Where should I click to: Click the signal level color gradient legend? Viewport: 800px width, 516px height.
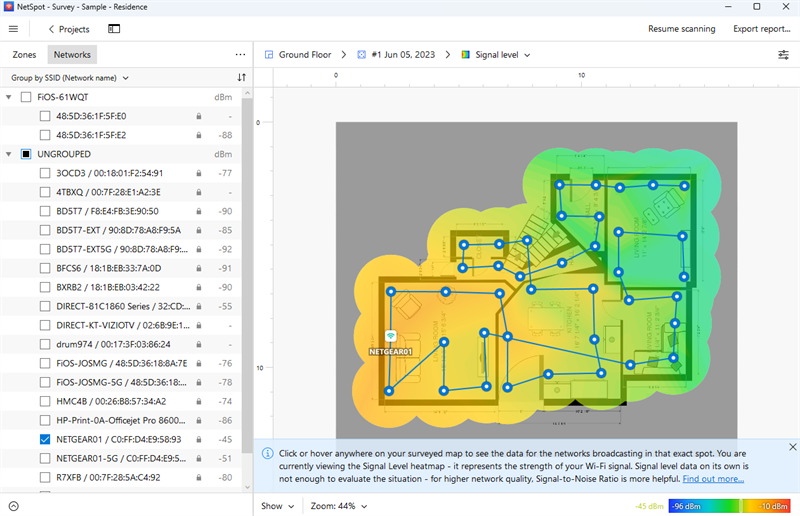tap(731, 506)
